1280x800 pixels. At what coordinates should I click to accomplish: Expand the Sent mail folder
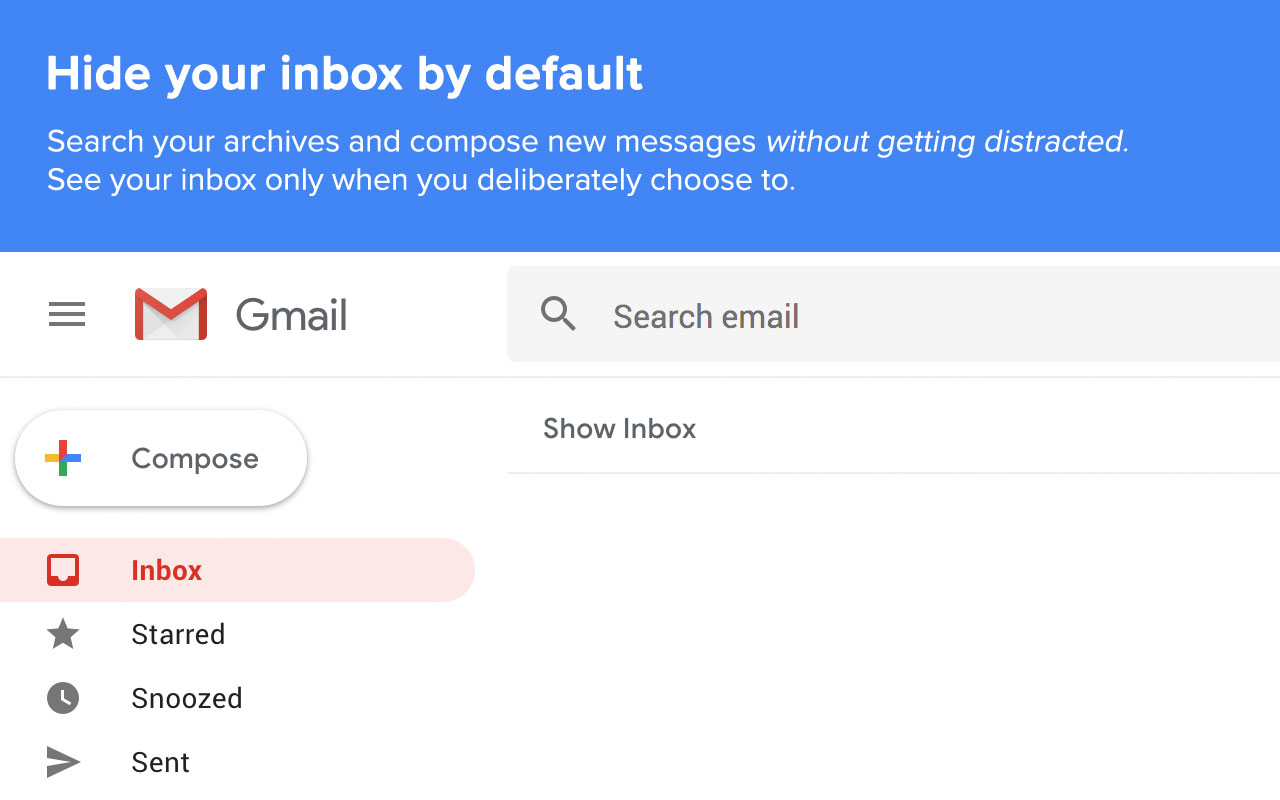point(160,762)
